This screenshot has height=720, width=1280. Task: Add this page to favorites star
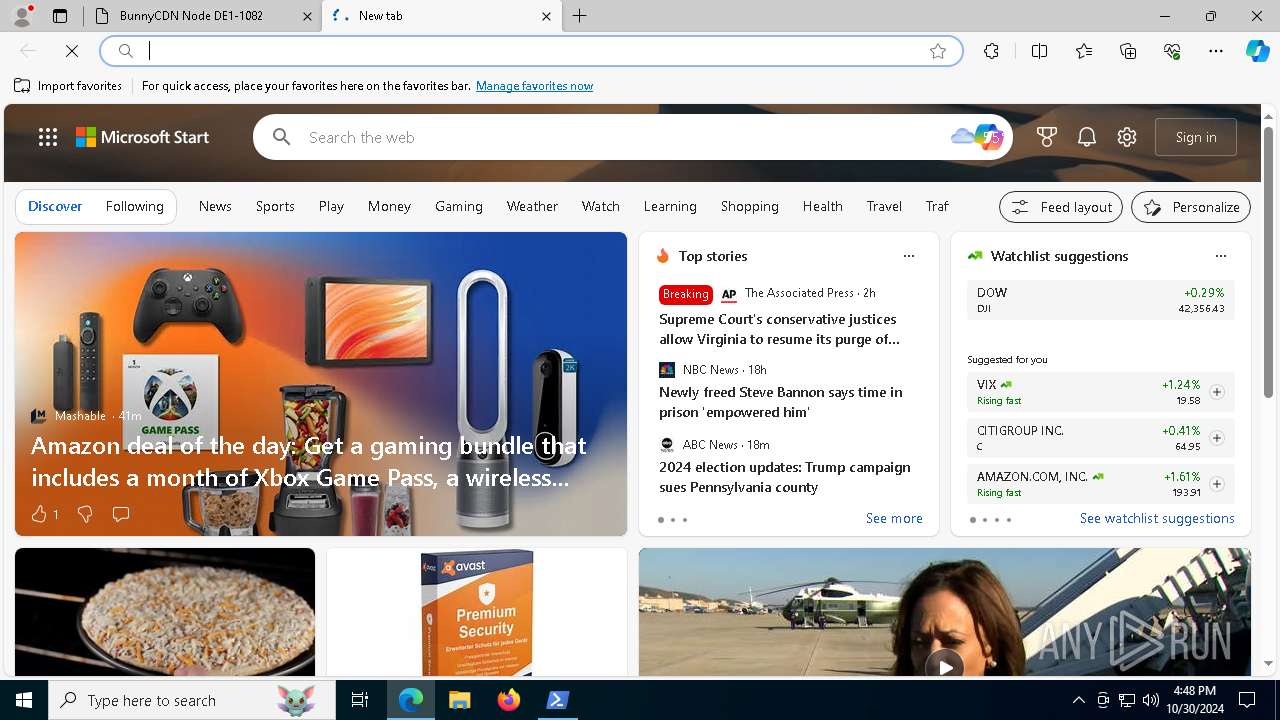click(x=938, y=51)
